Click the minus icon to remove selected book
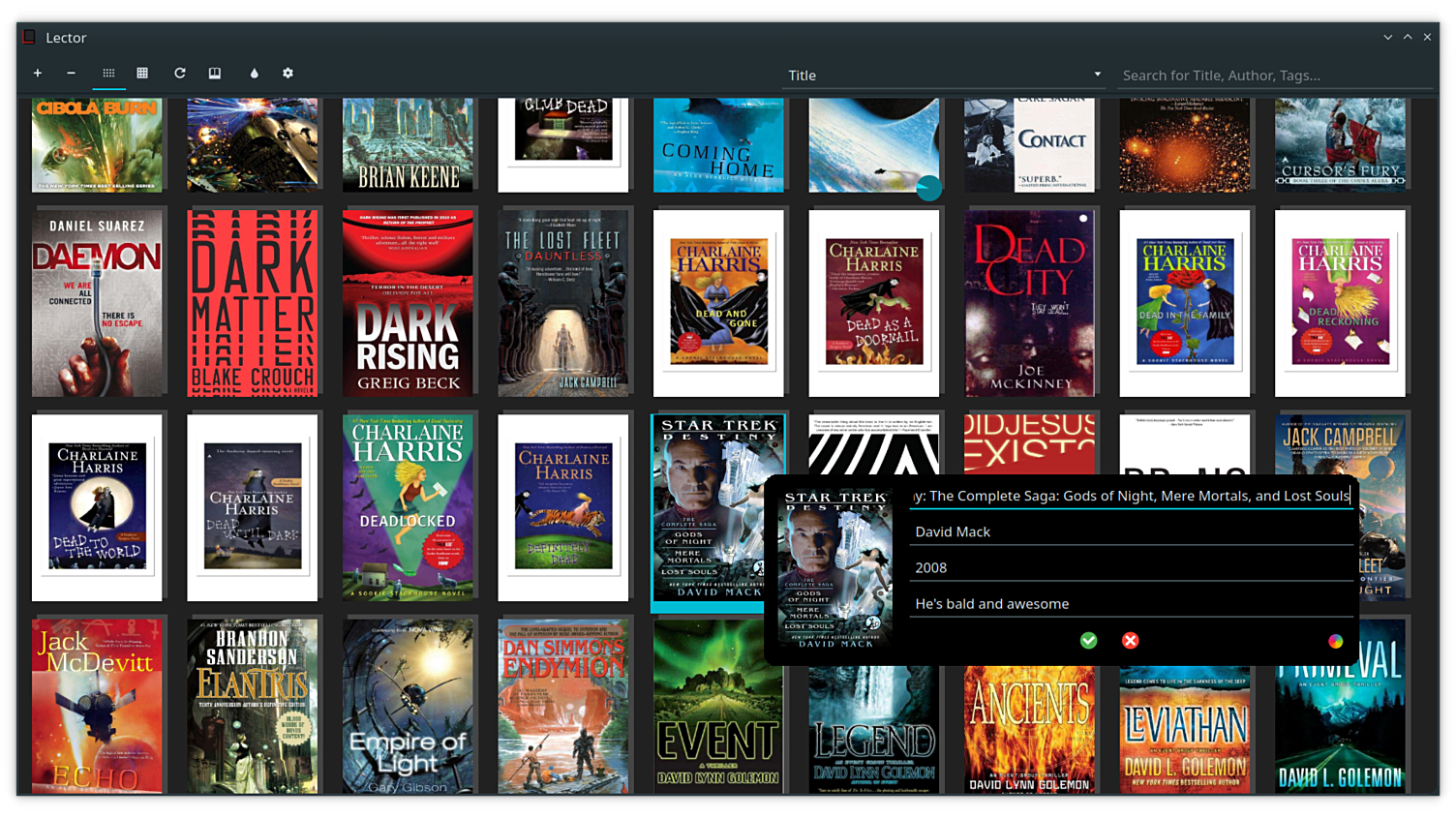Image resolution: width=1456 pixels, height=819 pixels. click(71, 74)
